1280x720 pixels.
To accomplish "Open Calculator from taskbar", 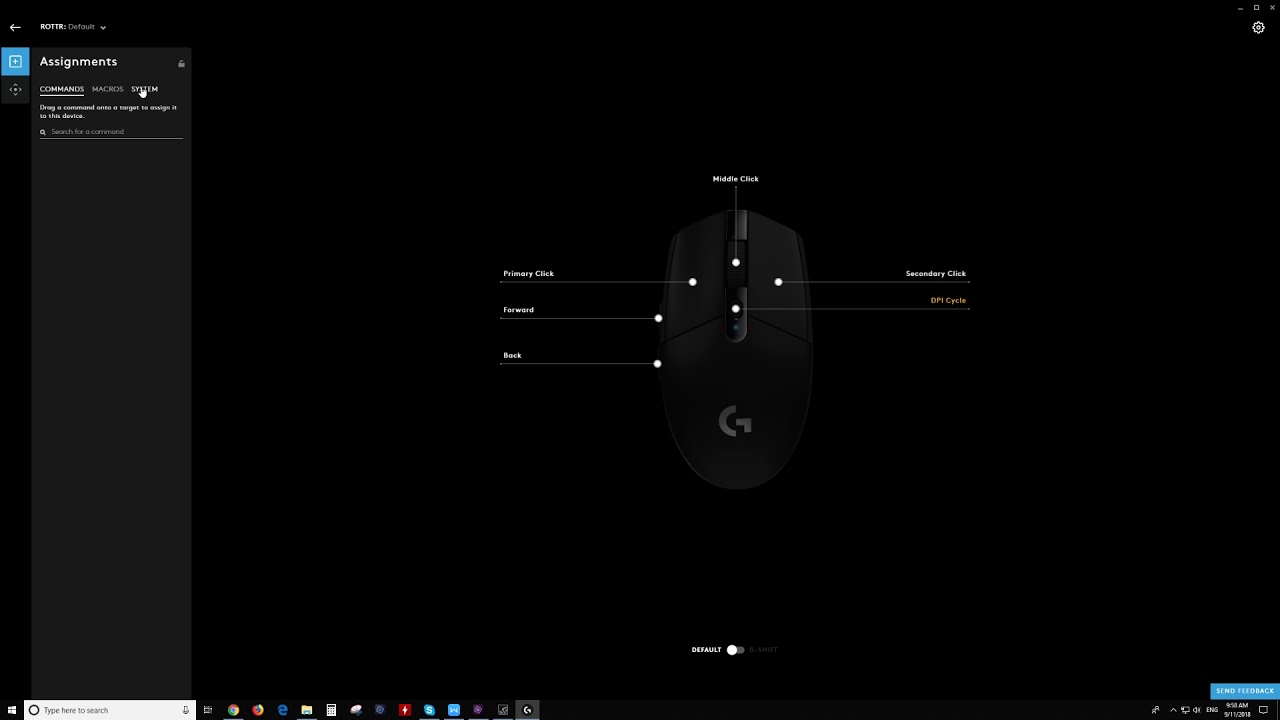I will pos(331,710).
